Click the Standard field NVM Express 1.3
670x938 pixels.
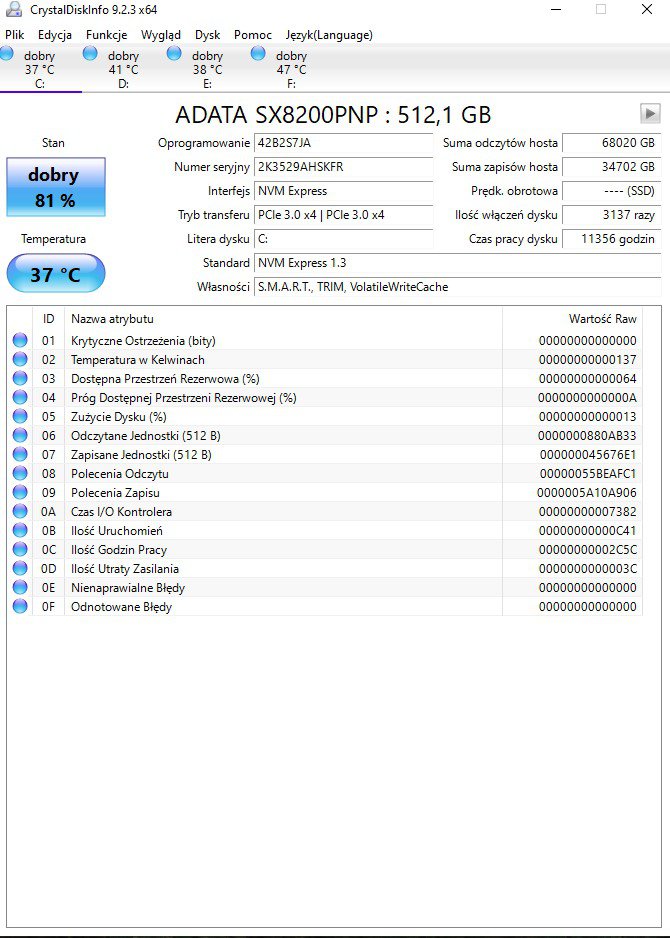tap(458, 263)
